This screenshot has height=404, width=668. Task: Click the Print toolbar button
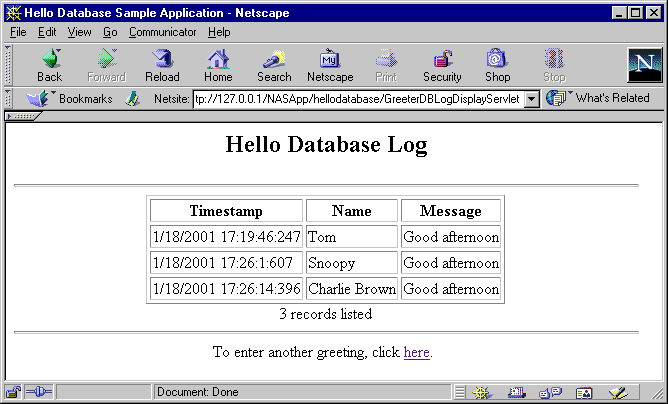(x=386, y=65)
